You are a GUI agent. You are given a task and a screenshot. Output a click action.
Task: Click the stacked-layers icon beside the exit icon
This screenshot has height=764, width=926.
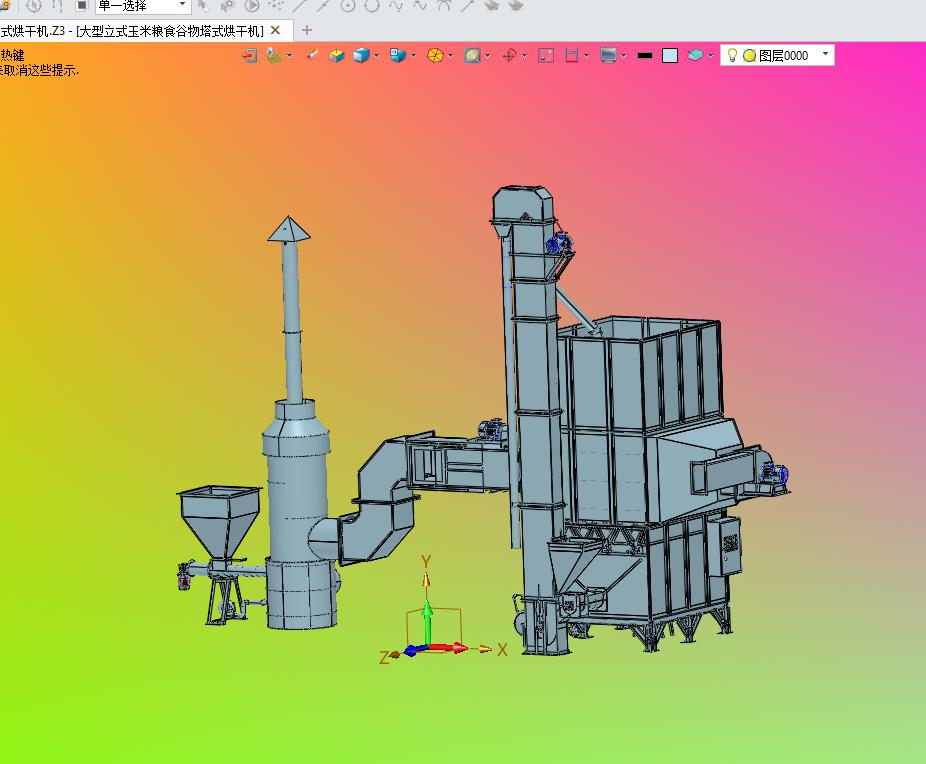273,55
